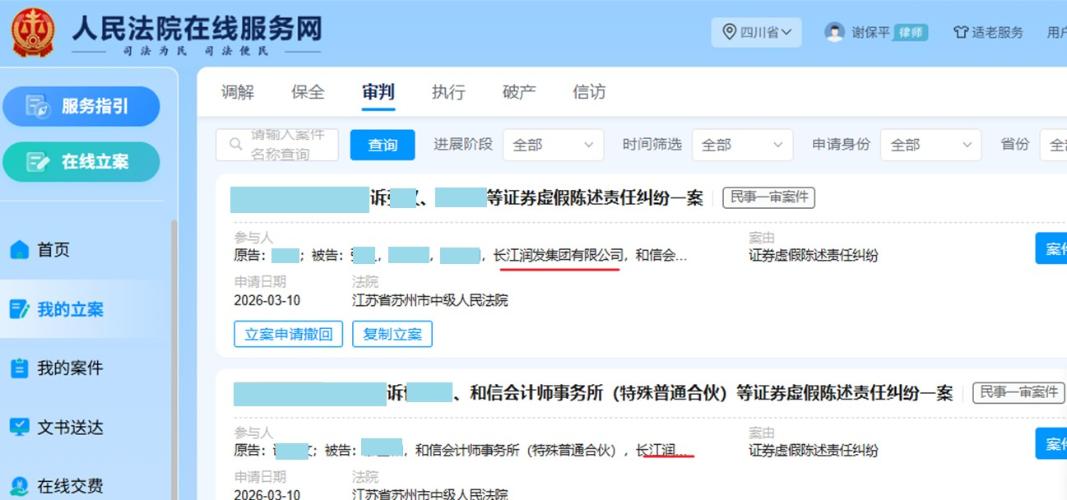
Task: Click second case's 民事一审案件 tag
Action: (1018, 392)
